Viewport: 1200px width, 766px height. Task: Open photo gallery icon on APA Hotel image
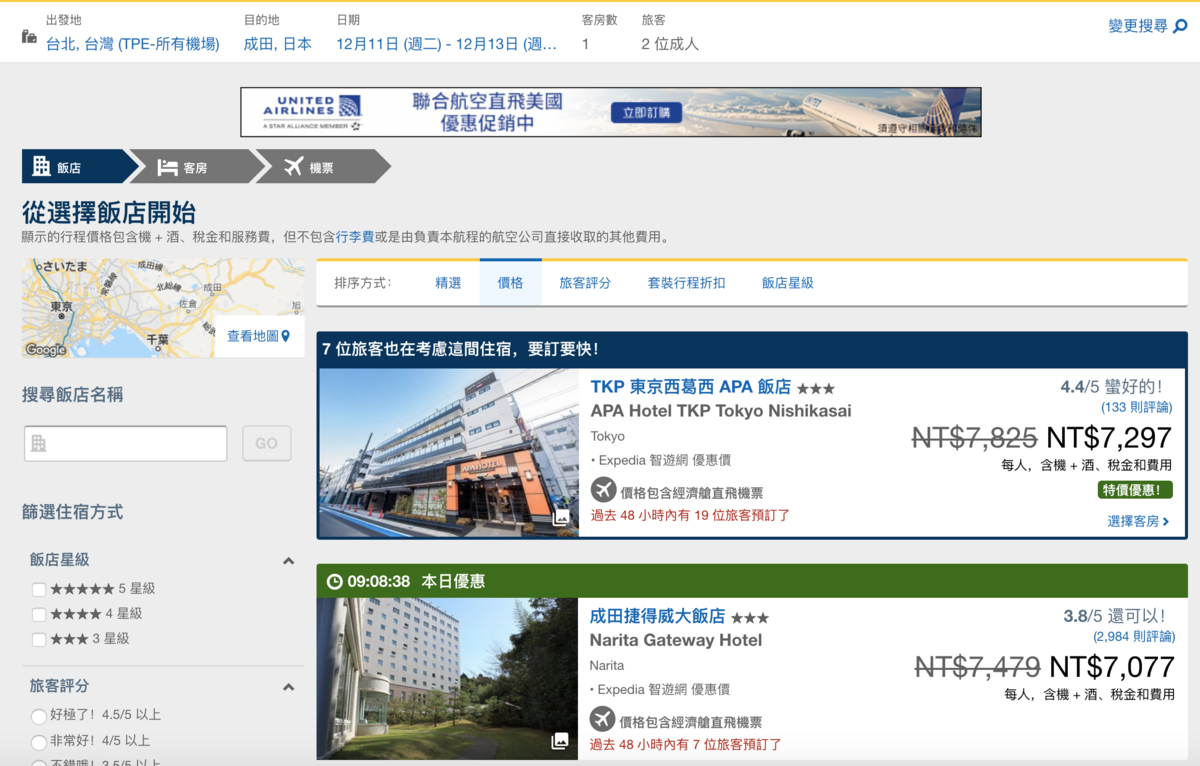click(561, 518)
